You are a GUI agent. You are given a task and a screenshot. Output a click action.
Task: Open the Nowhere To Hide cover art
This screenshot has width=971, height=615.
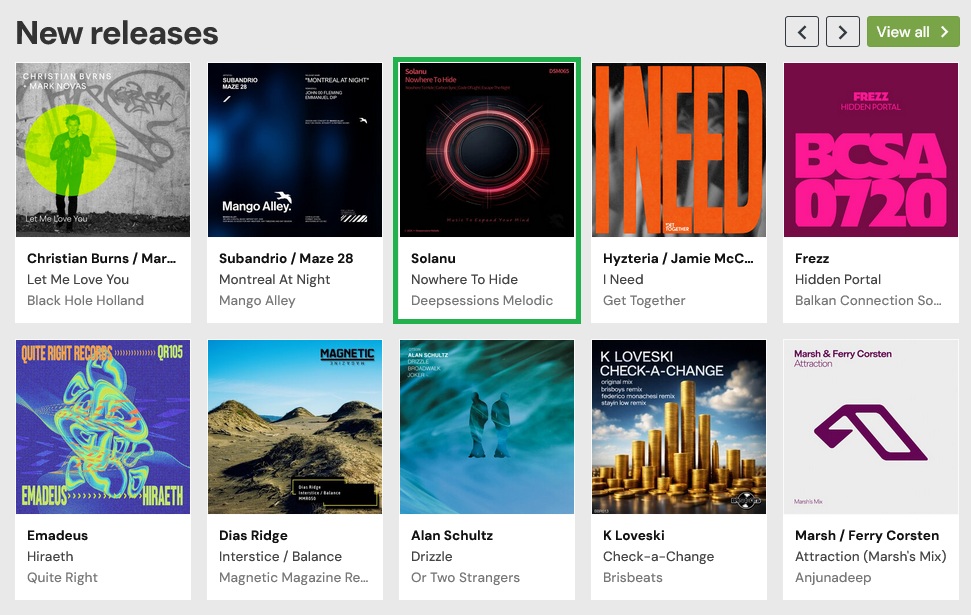[487, 150]
